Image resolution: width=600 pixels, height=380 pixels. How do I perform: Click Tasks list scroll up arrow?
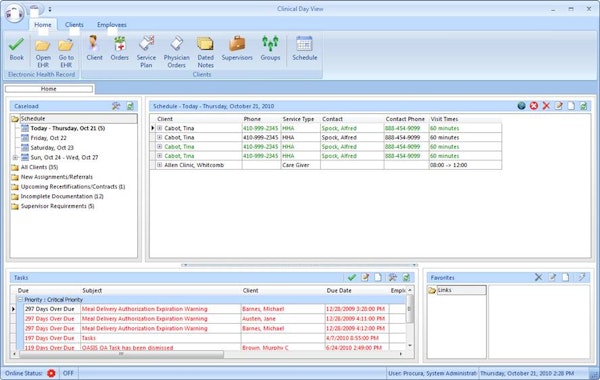click(410, 290)
